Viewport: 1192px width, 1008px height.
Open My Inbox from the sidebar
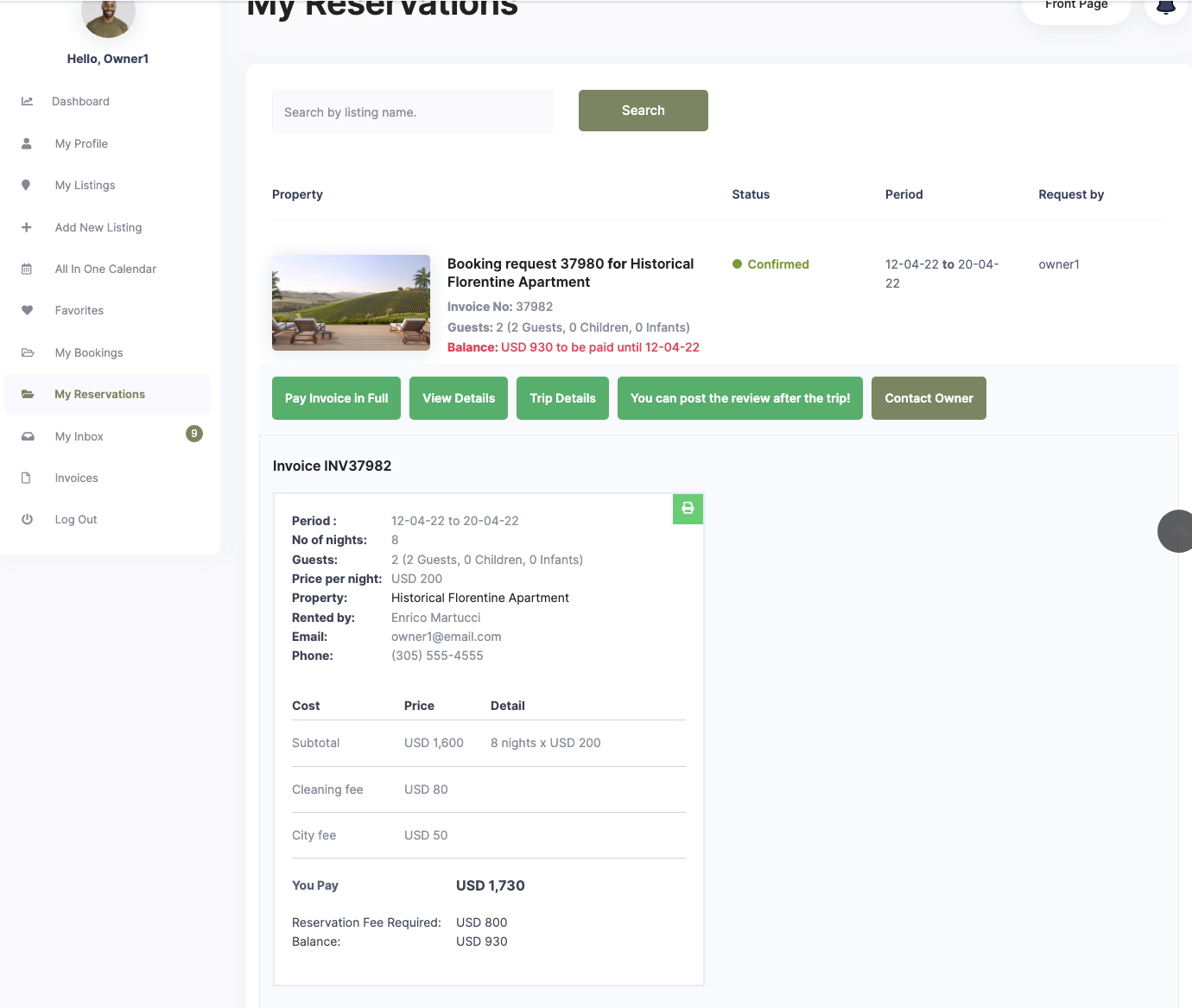(x=79, y=436)
